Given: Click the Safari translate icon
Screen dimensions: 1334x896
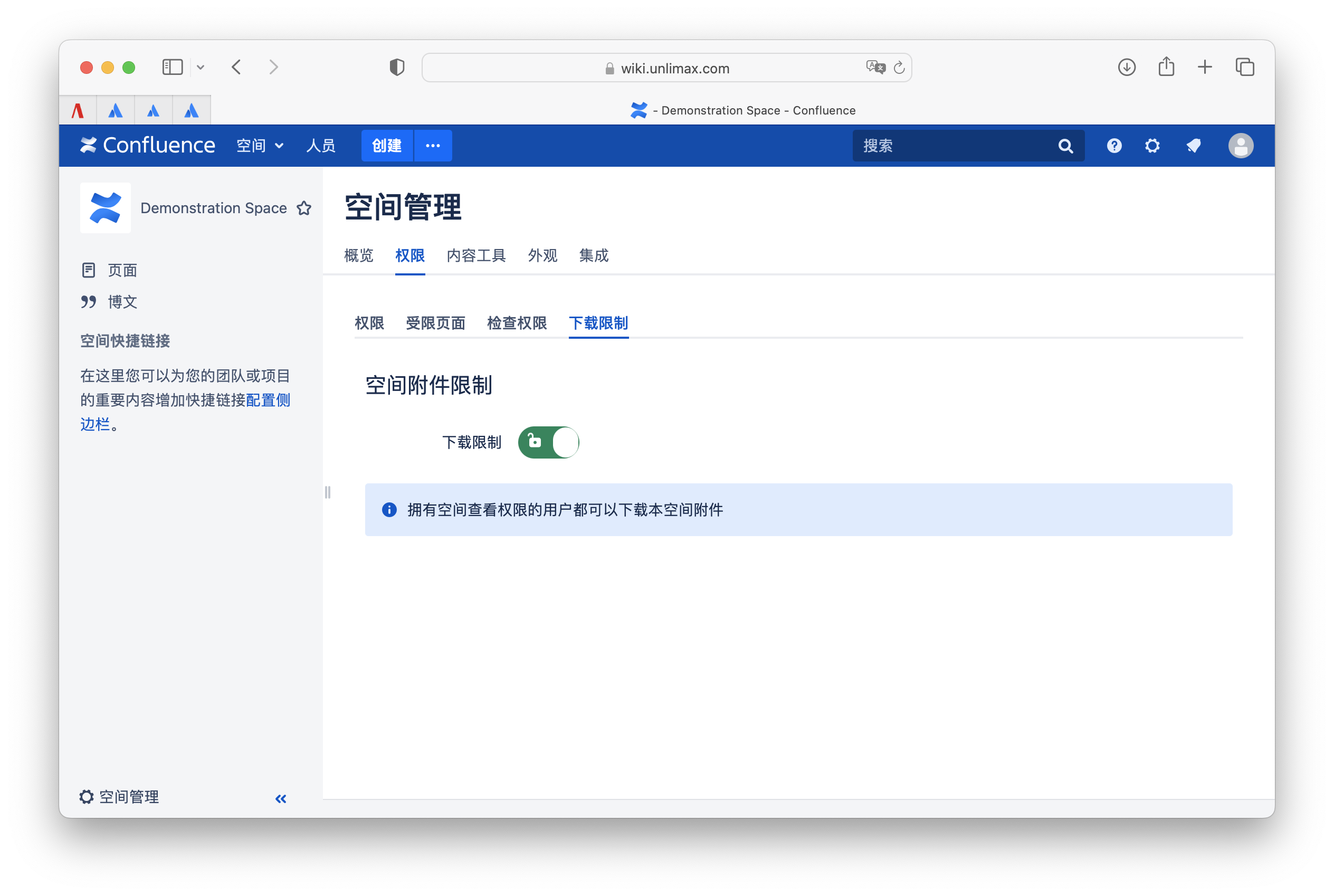Looking at the screenshot, I should [x=875, y=68].
